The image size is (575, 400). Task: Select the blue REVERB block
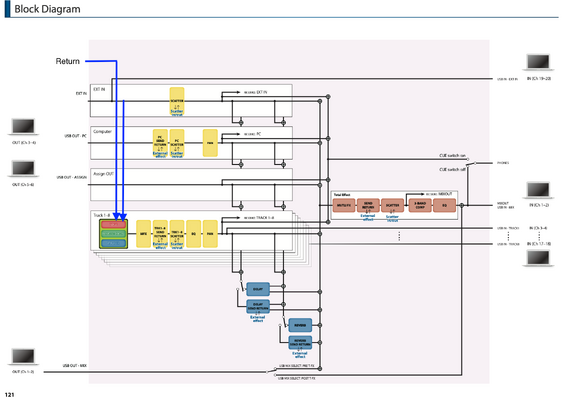pyautogui.click(x=300, y=325)
